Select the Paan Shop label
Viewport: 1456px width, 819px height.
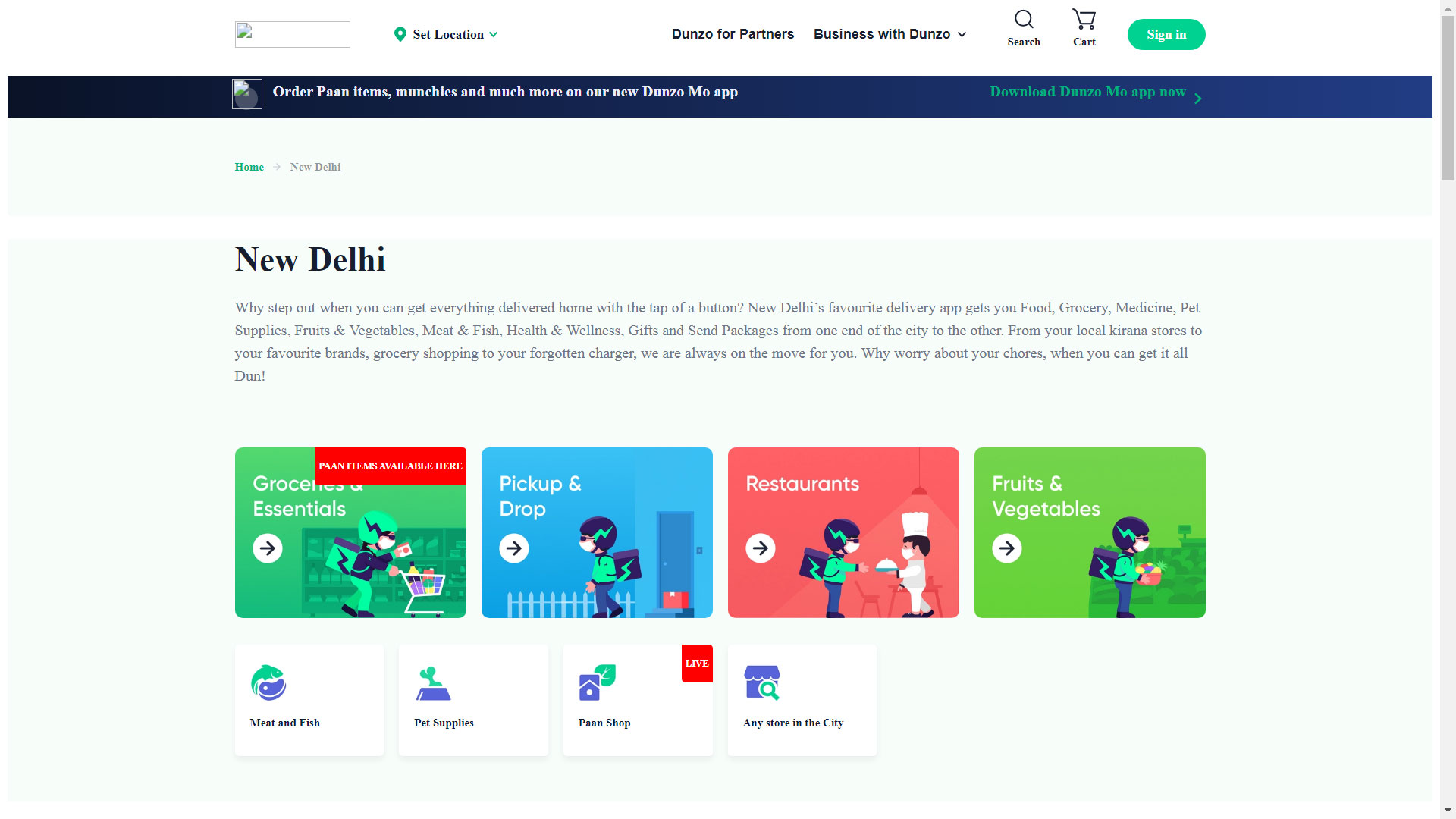[x=604, y=723]
